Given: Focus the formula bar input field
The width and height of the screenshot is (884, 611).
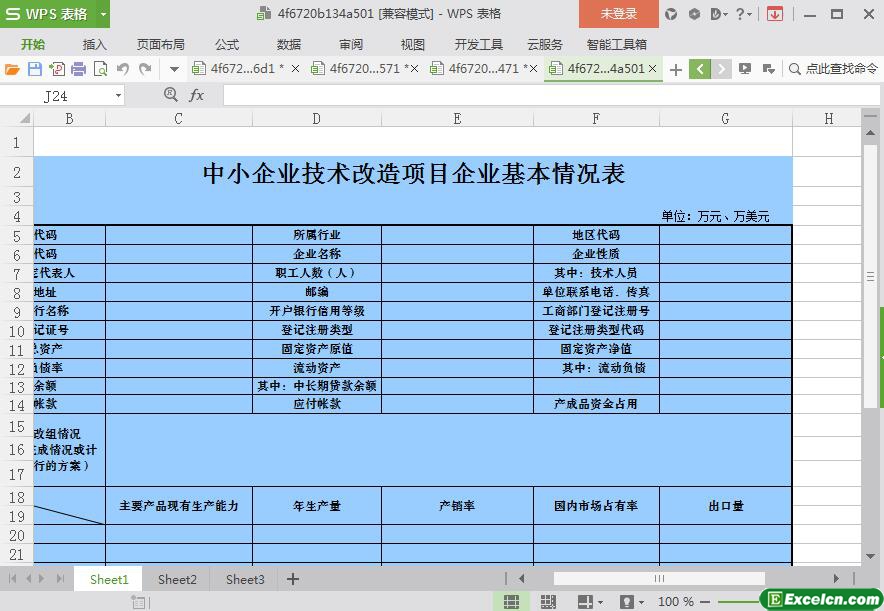Looking at the screenshot, I should (551, 95).
